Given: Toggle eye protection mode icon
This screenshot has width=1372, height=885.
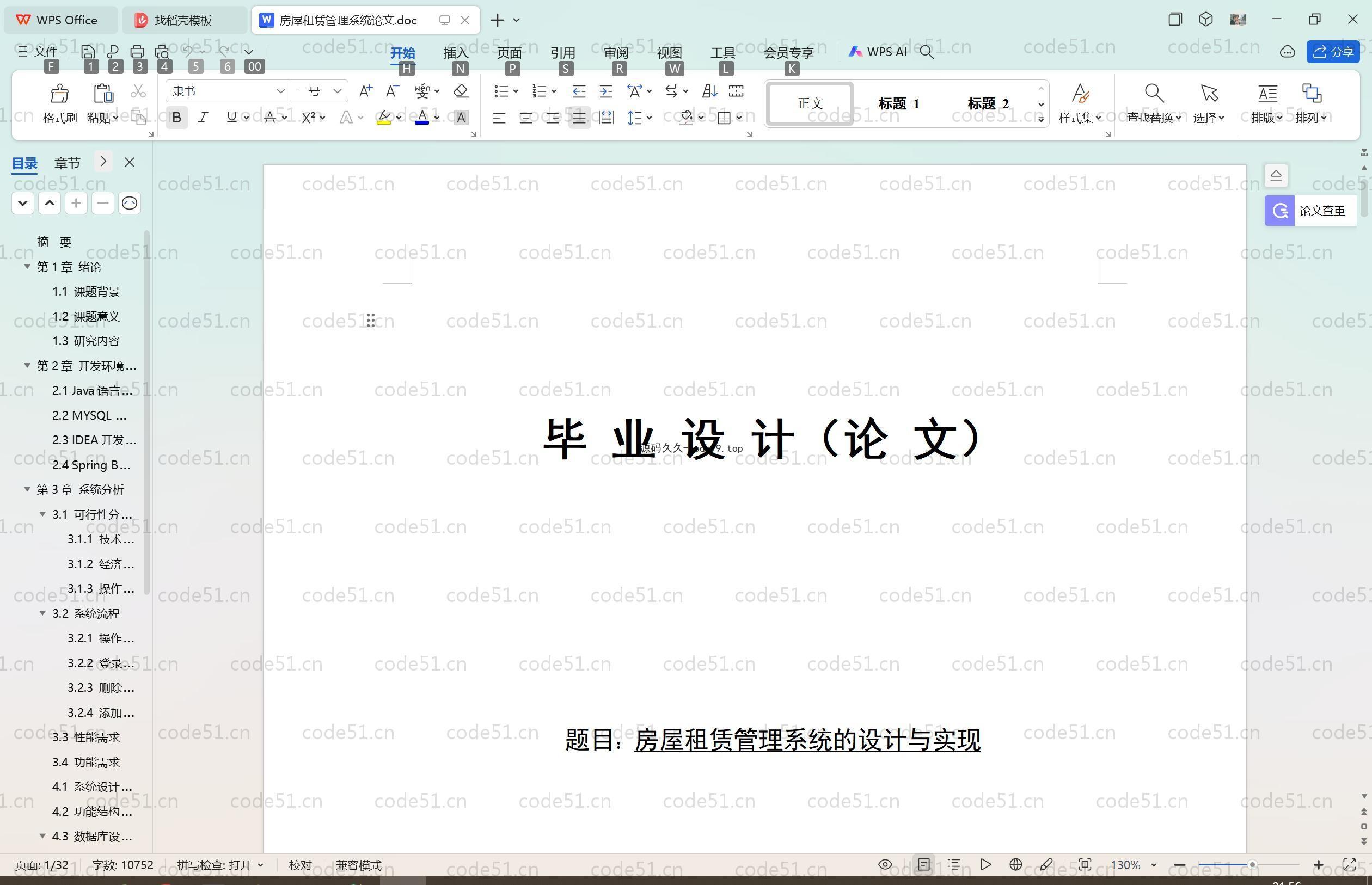Looking at the screenshot, I should coord(885,864).
